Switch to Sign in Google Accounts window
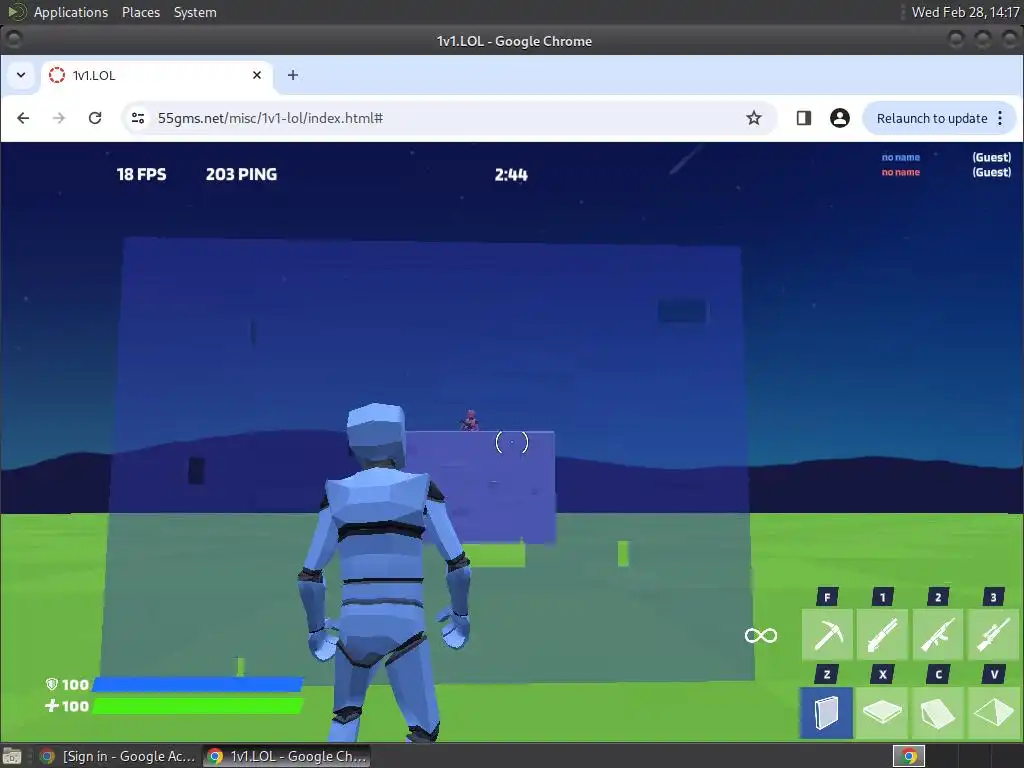This screenshot has height=768, width=1024. (x=118, y=756)
